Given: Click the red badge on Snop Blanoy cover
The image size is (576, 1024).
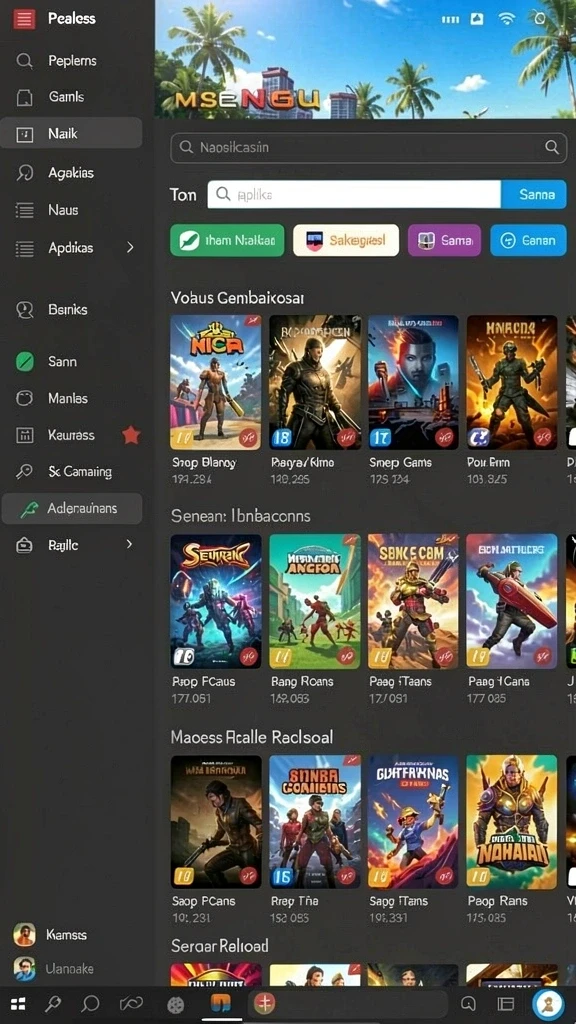Looking at the screenshot, I should (248, 437).
